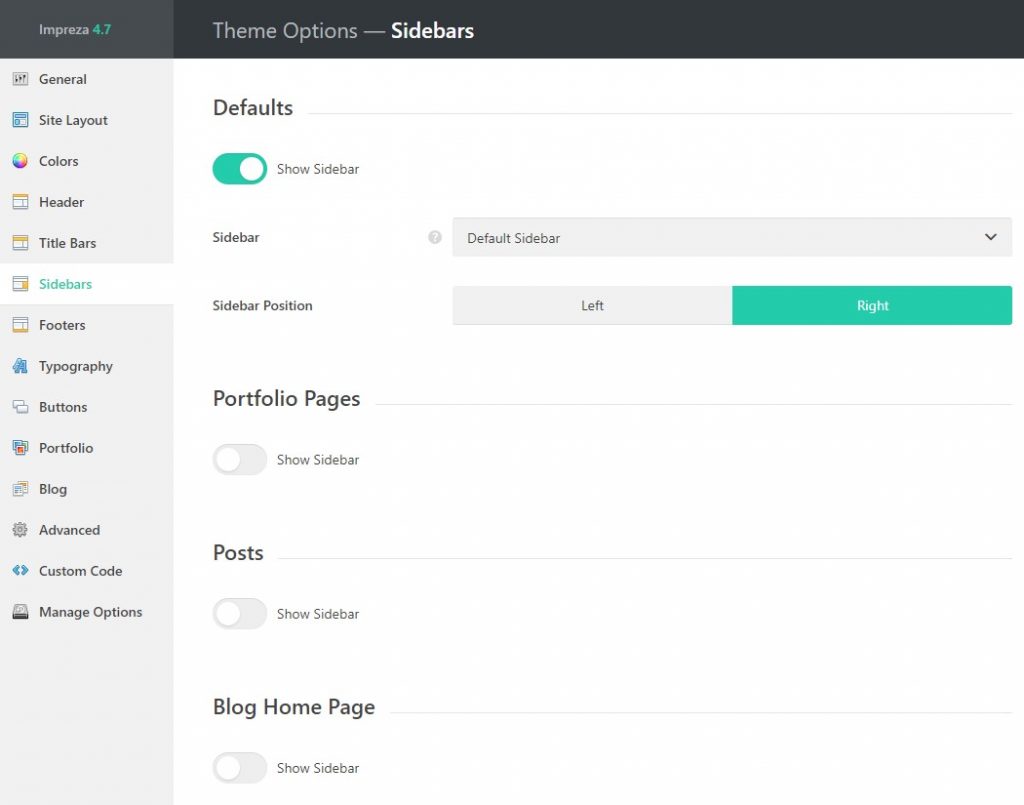Select the Right sidebar position button
Viewport: 1024px width, 805px height.
point(872,306)
